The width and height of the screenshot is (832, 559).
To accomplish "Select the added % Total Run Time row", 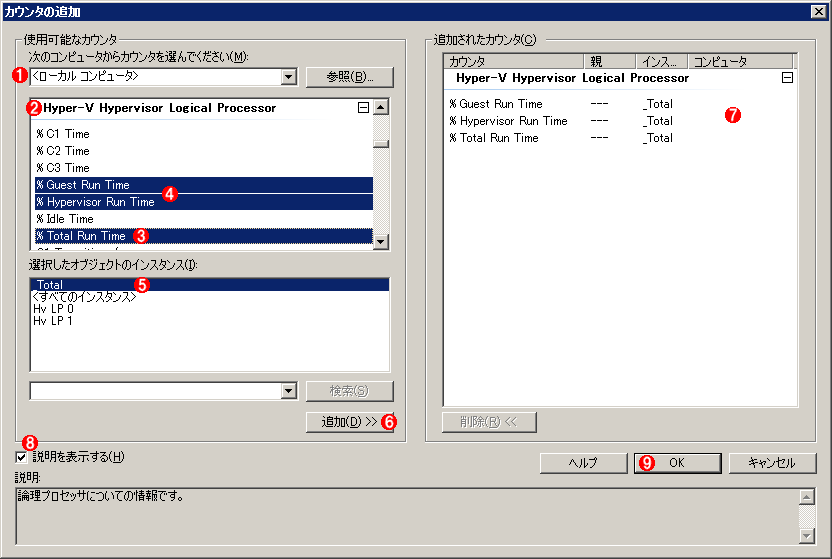I will pyautogui.click(x=620, y=138).
